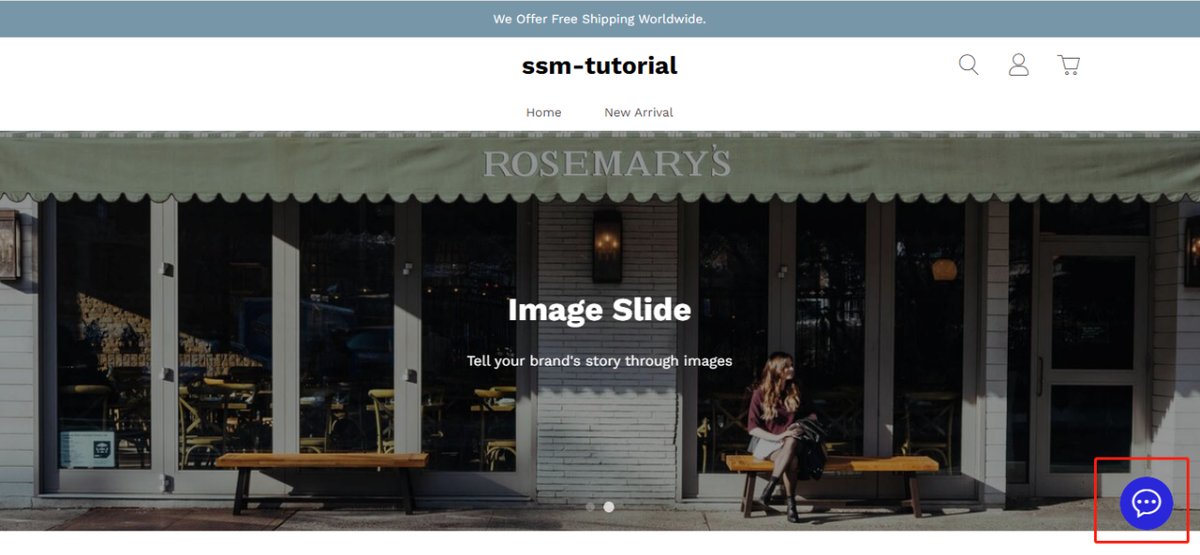The image size is (1200, 555).
Task: Click the free shipping announcement bar
Action: coord(600,19)
